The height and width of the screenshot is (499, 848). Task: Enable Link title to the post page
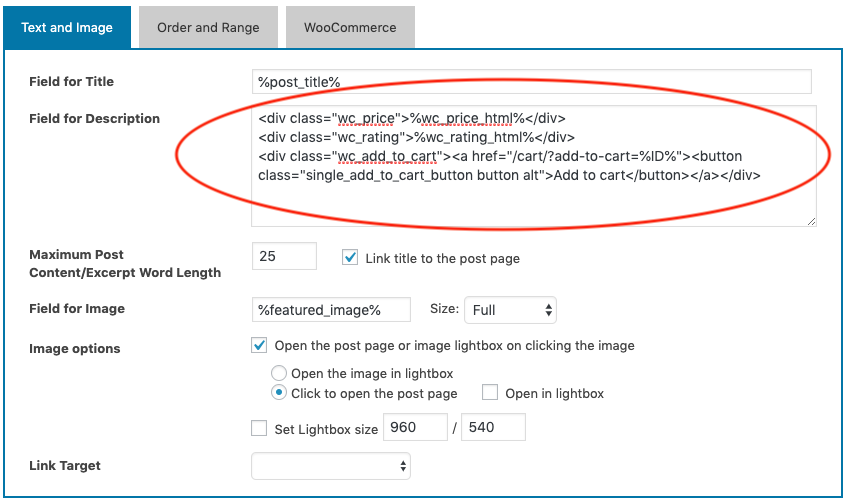(350, 257)
